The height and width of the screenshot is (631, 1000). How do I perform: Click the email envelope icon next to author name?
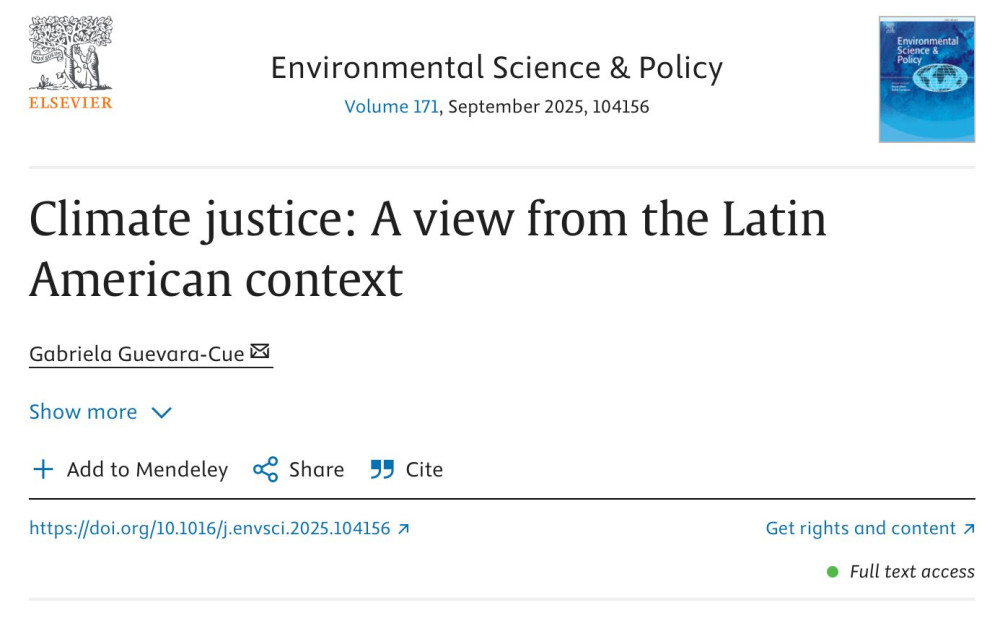pos(260,351)
